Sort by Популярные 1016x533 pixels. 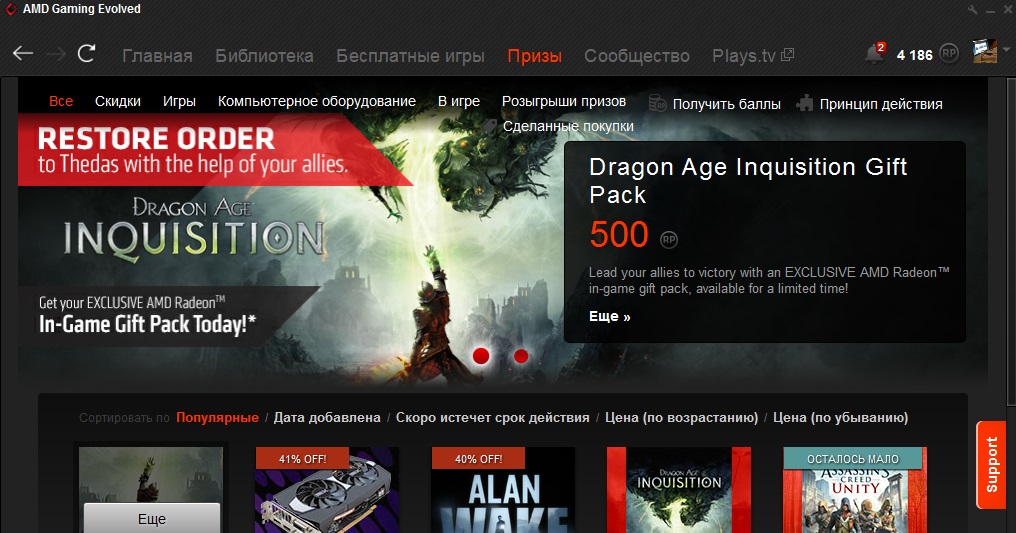click(x=217, y=418)
